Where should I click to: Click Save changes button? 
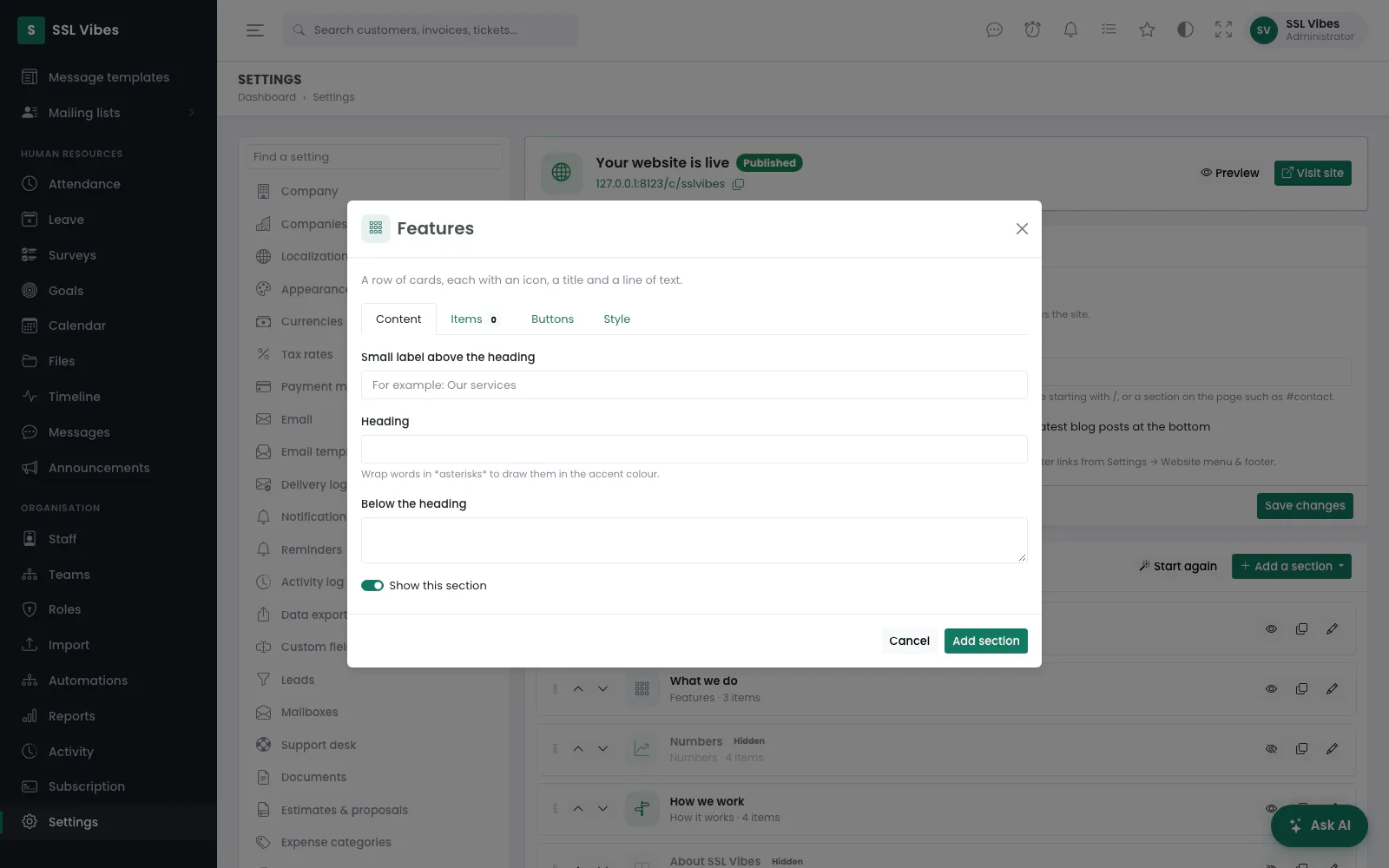[x=1305, y=506]
